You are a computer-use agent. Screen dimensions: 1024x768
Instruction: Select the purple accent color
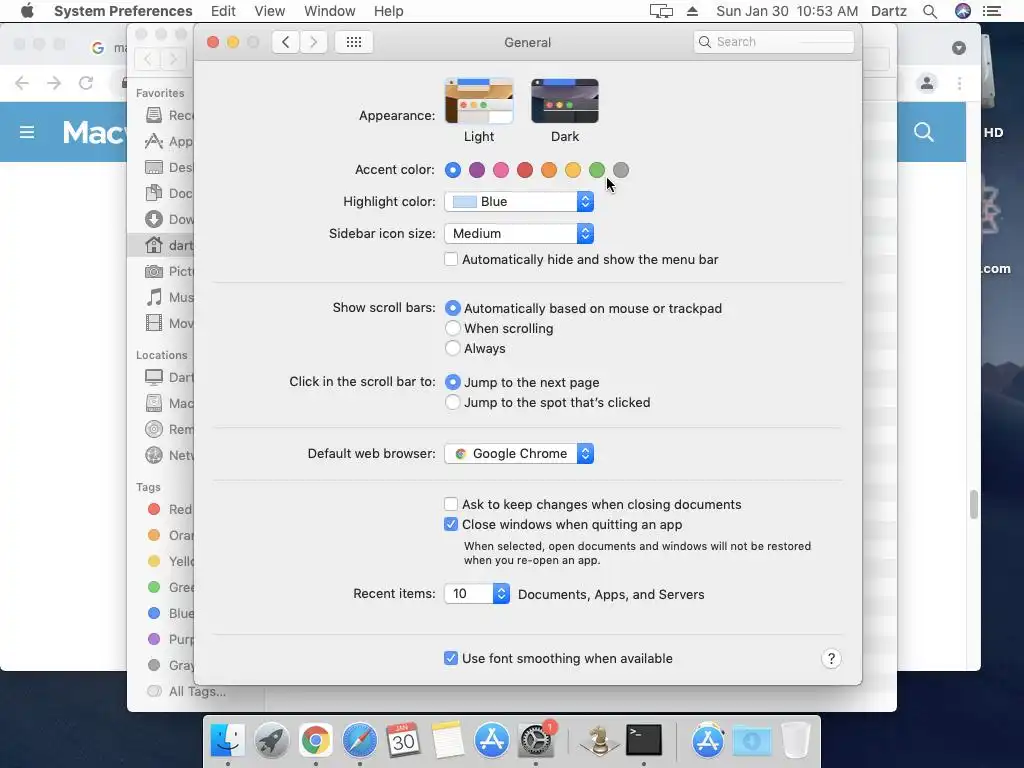[x=477, y=170]
